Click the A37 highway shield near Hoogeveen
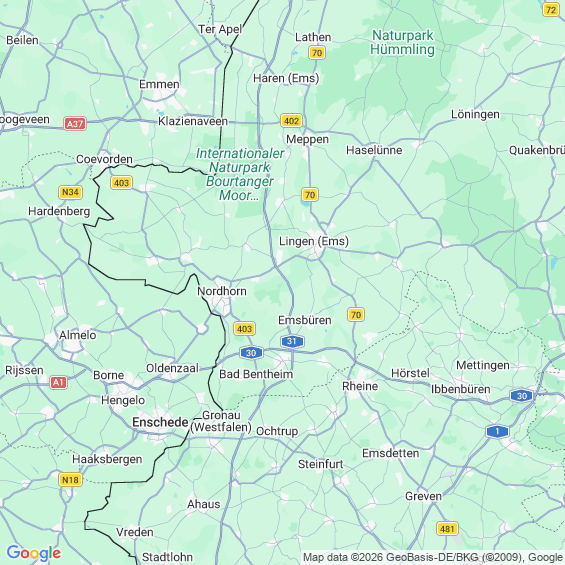565x565 pixels. (75, 124)
